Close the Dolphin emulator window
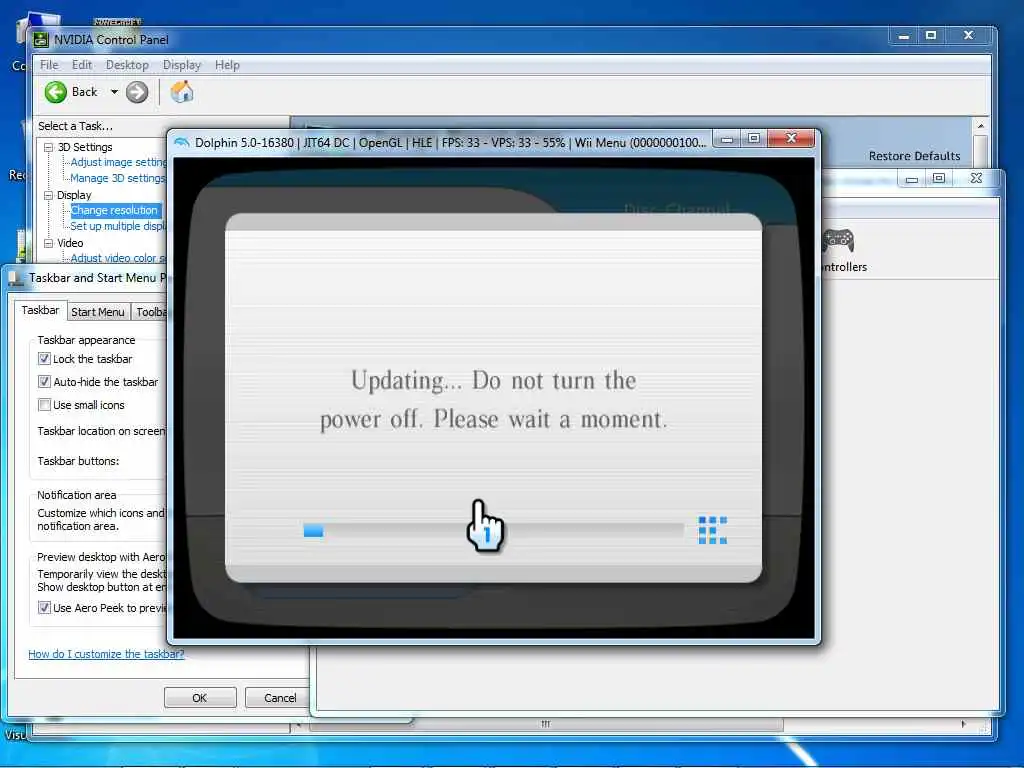 click(792, 138)
